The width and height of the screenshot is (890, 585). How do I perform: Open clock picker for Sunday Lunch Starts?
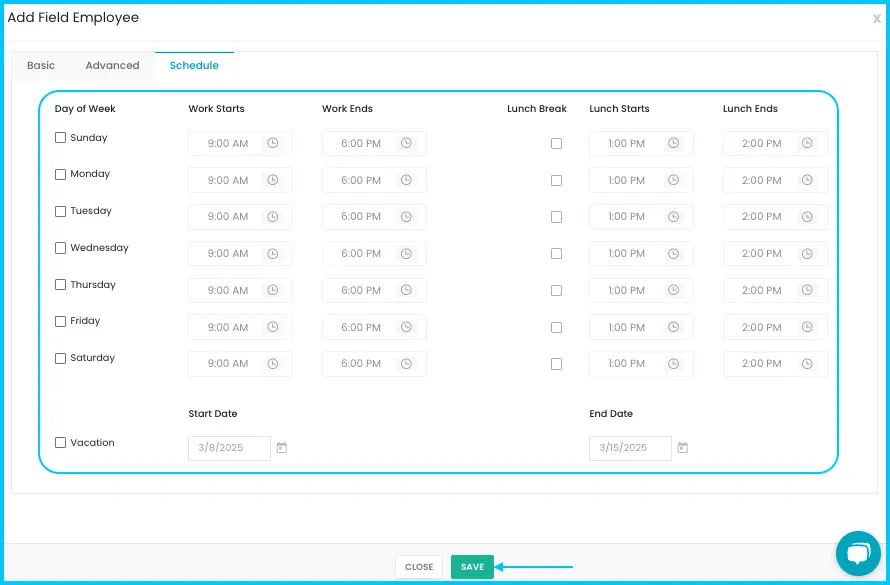(674, 143)
